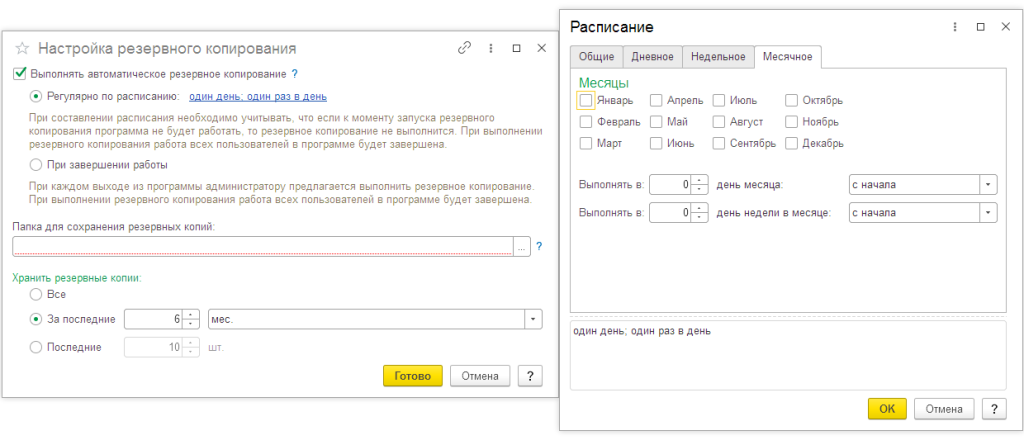The image size is (1024, 440).
Task: Switch to the Недельное tab
Action: click(x=717, y=57)
